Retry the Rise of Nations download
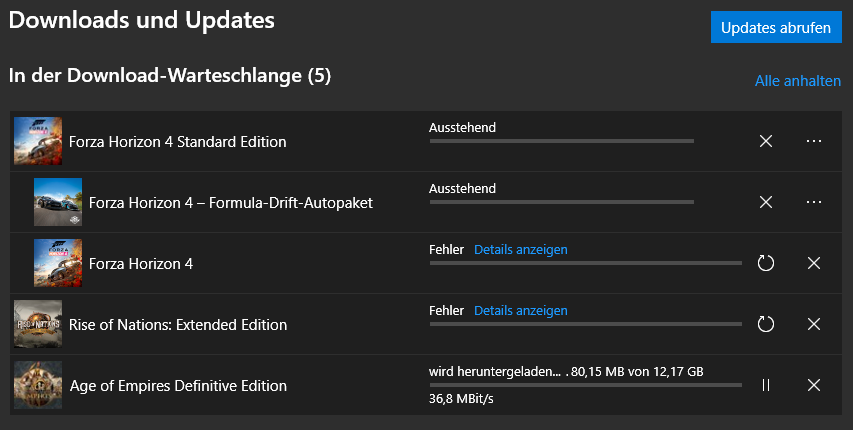Image resolution: width=853 pixels, height=430 pixels. [766, 324]
